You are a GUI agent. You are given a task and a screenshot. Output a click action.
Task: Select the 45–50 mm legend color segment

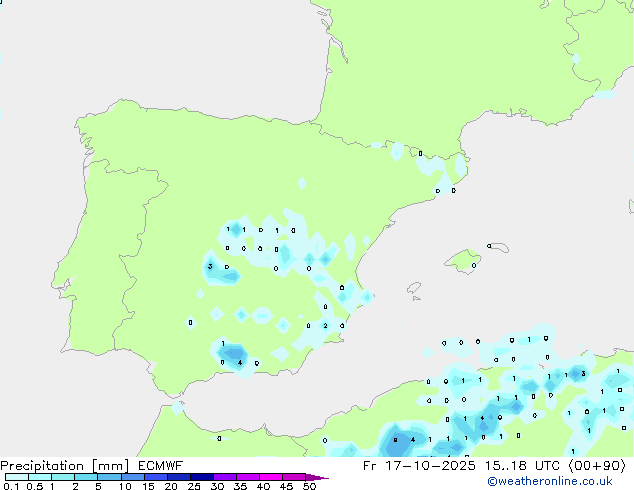[294, 477]
